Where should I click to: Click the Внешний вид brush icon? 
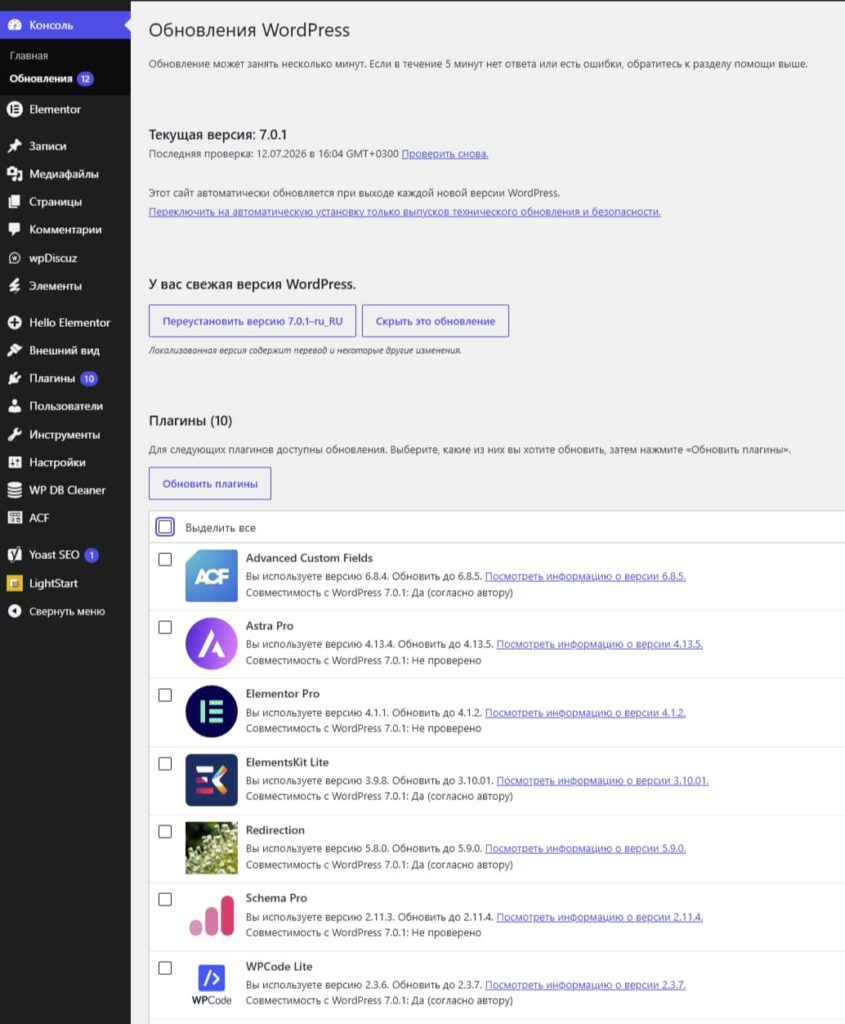[x=14, y=350]
